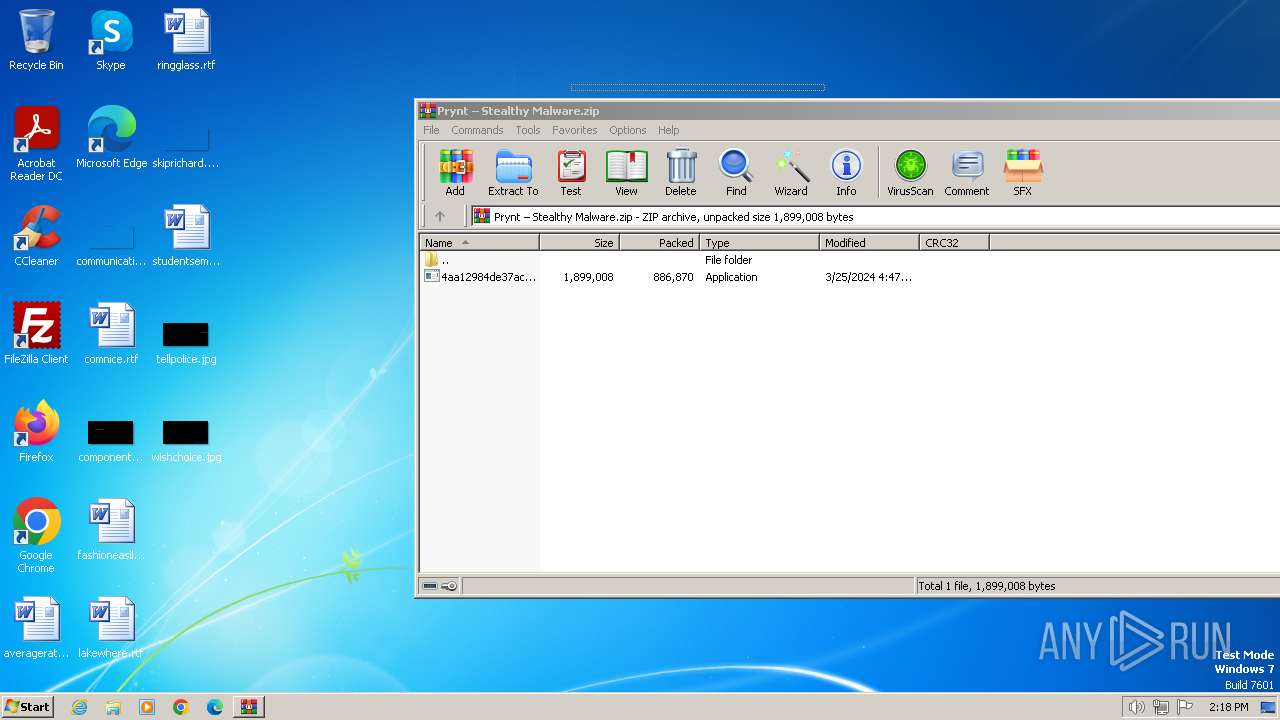Open fashioneasil... document on desktop
The image size is (1280, 720).
click(x=111, y=530)
